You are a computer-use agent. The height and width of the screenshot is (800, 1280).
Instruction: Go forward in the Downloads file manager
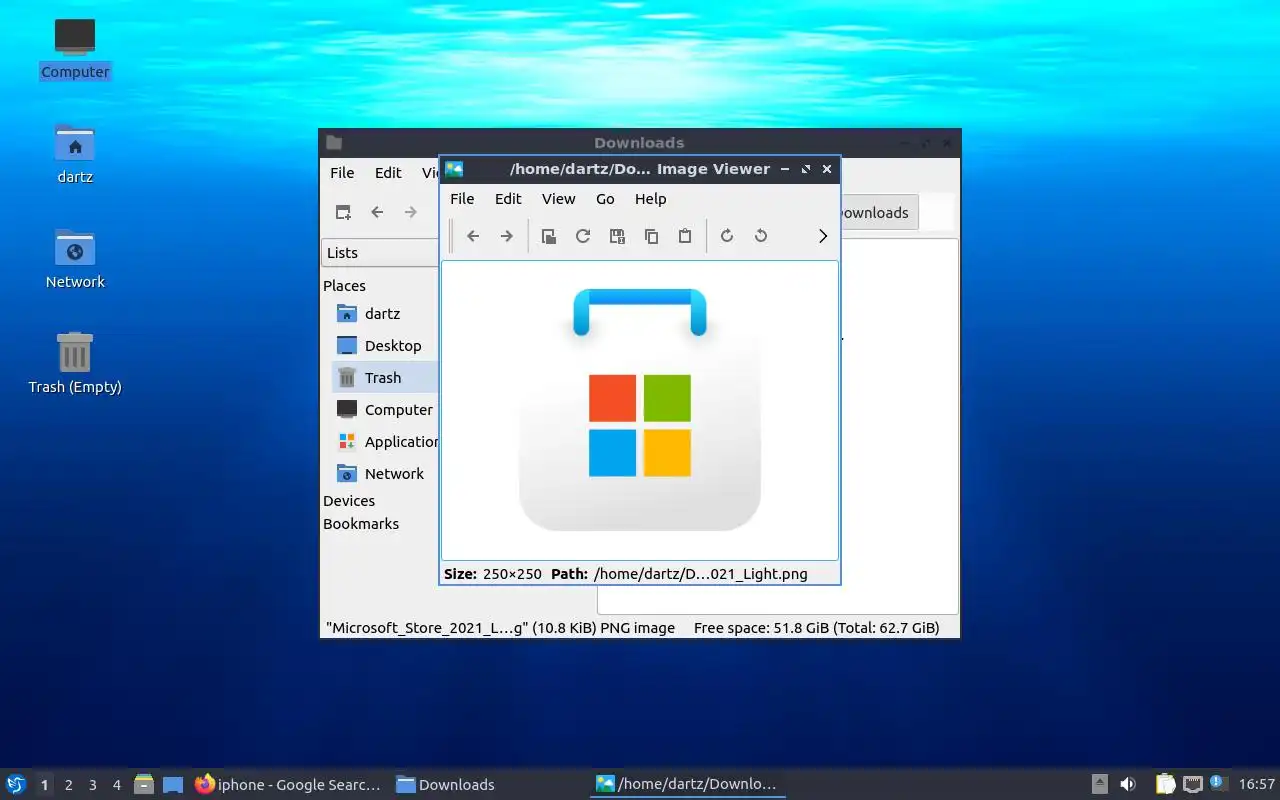tap(411, 212)
